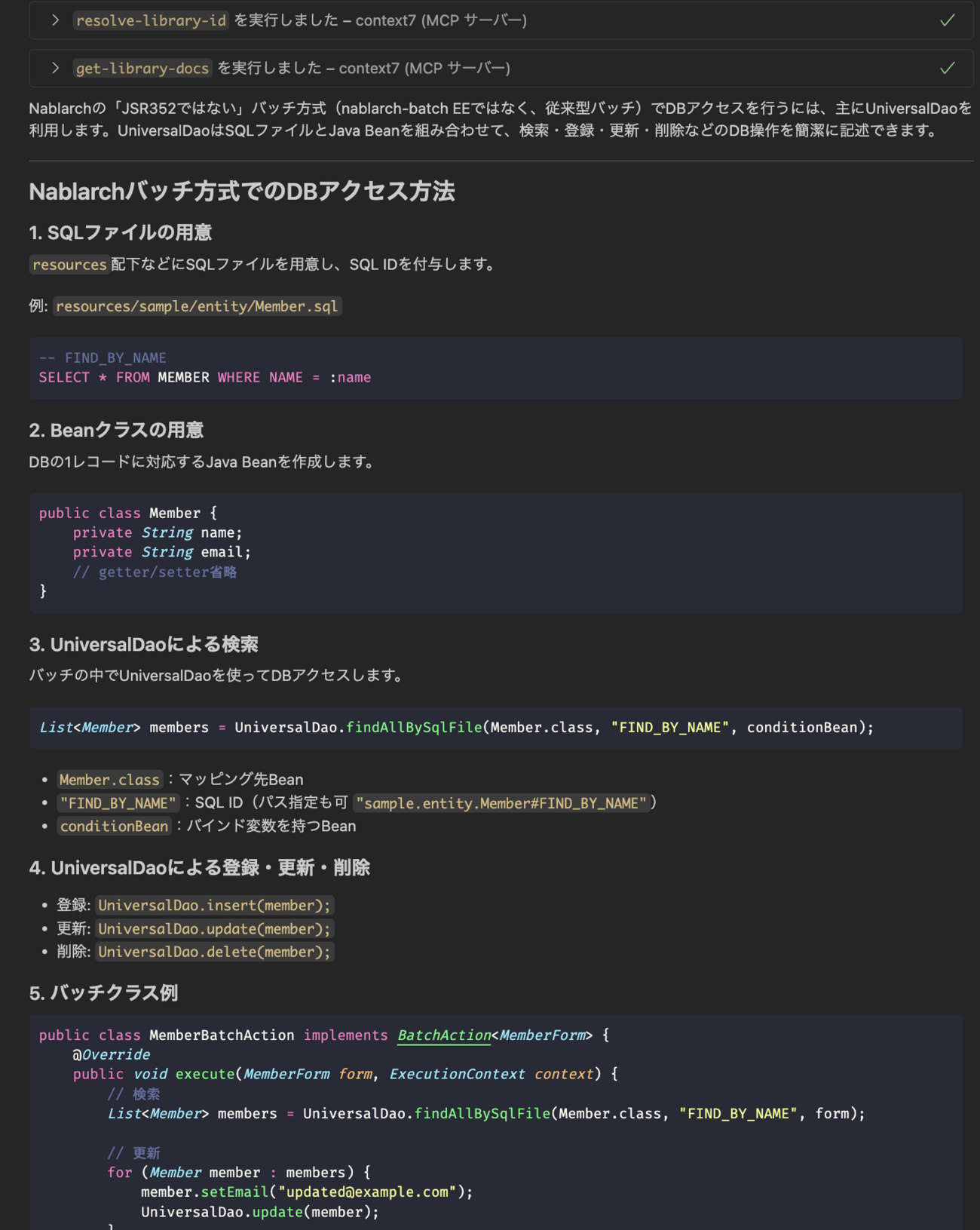Click the 'for (Member member : members)' line

click(x=239, y=1173)
